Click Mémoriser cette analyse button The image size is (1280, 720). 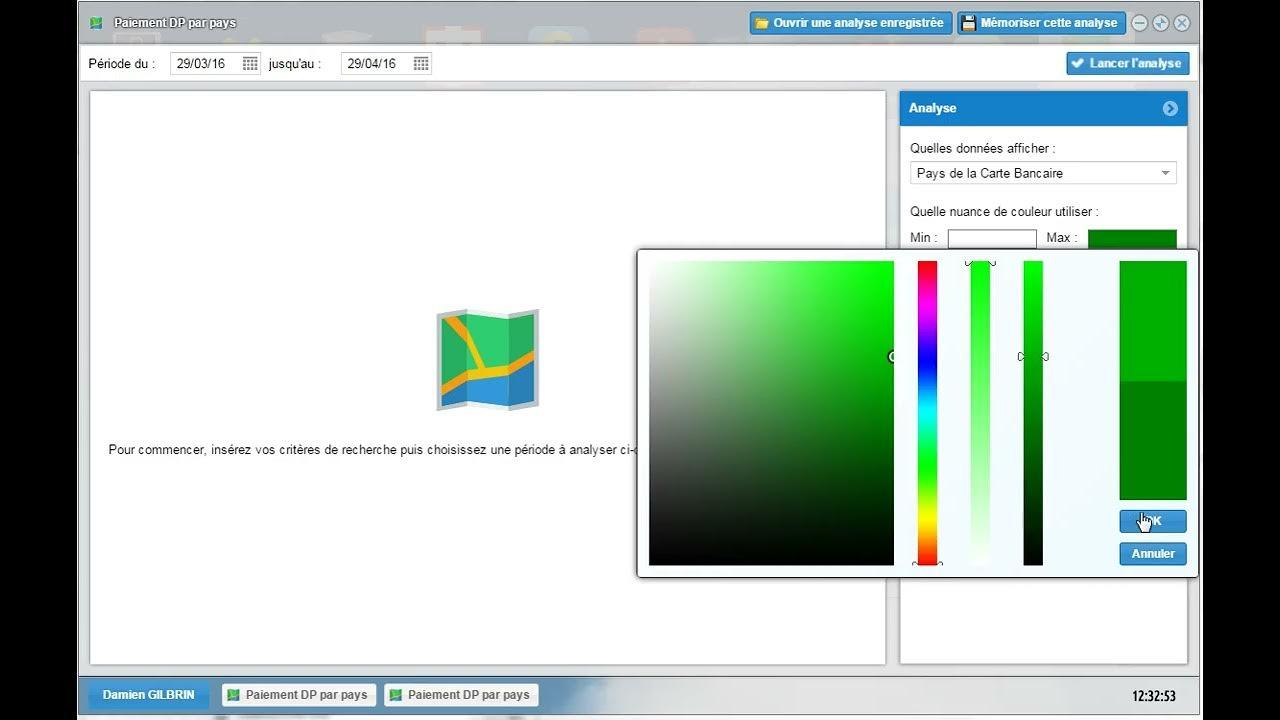(x=1041, y=23)
